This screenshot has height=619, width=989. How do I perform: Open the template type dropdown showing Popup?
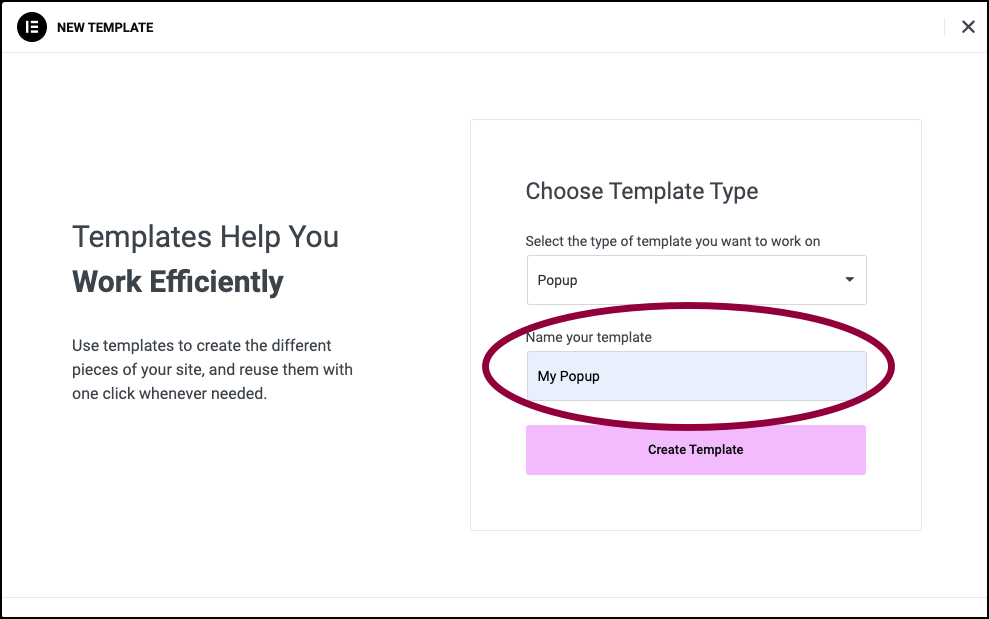pyautogui.click(x=696, y=280)
